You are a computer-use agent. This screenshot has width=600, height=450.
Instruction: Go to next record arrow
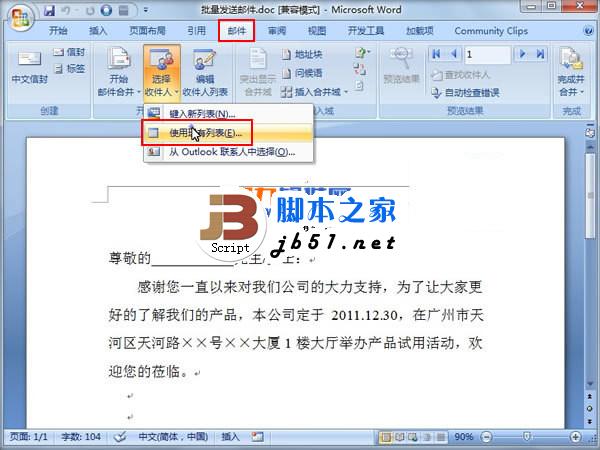tap(522, 54)
